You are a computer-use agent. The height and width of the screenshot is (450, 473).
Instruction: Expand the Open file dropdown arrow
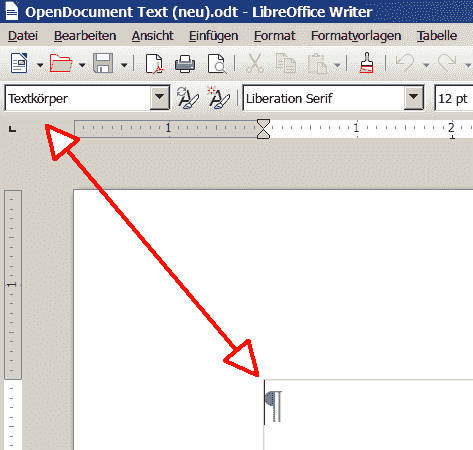[x=82, y=65]
